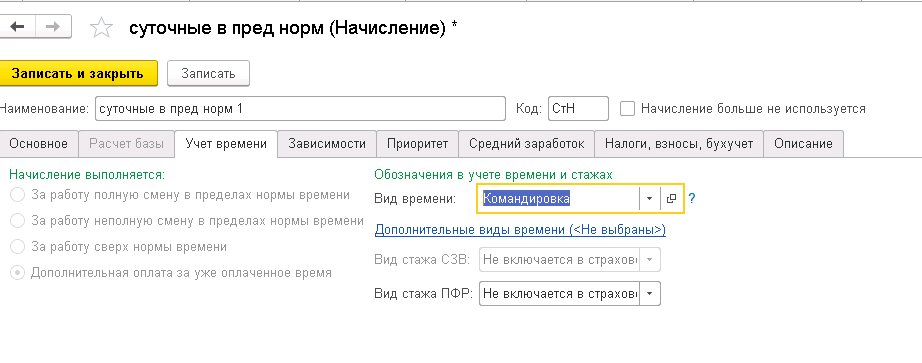Open Дополнительные виды времени link
The image size is (922, 363).
tap(520, 229)
